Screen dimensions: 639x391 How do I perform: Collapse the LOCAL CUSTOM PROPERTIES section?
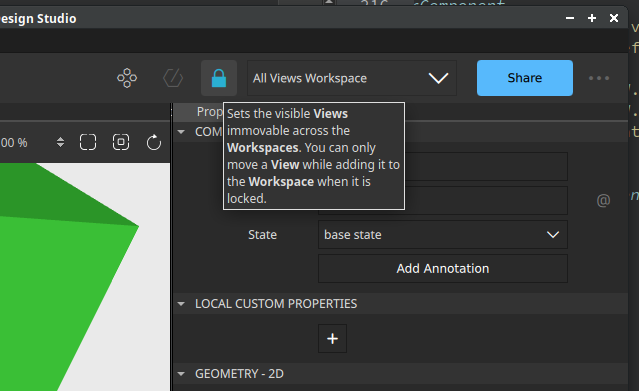pyautogui.click(x=181, y=304)
